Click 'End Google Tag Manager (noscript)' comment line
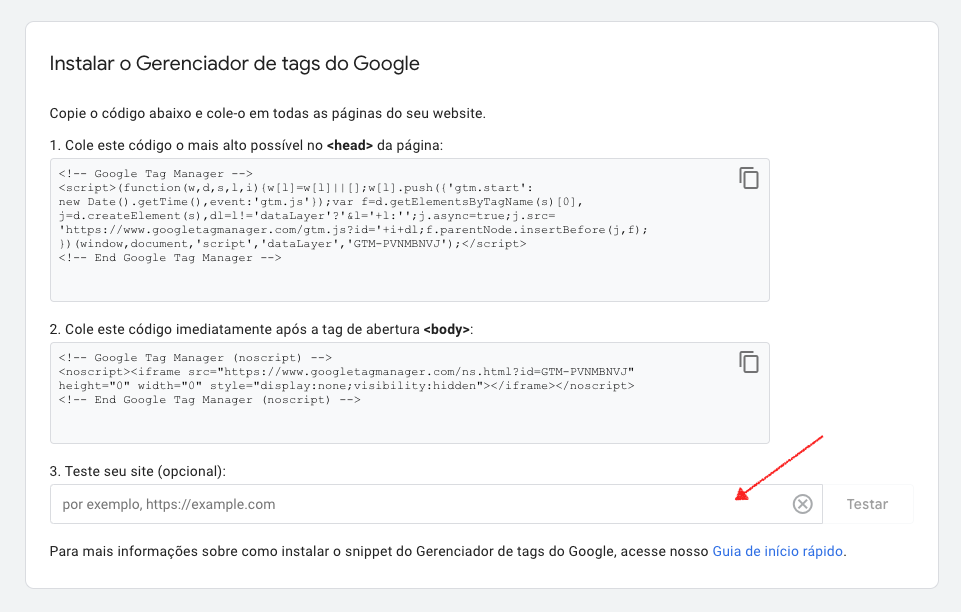This screenshot has width=961, height=612. click(208, 399)
